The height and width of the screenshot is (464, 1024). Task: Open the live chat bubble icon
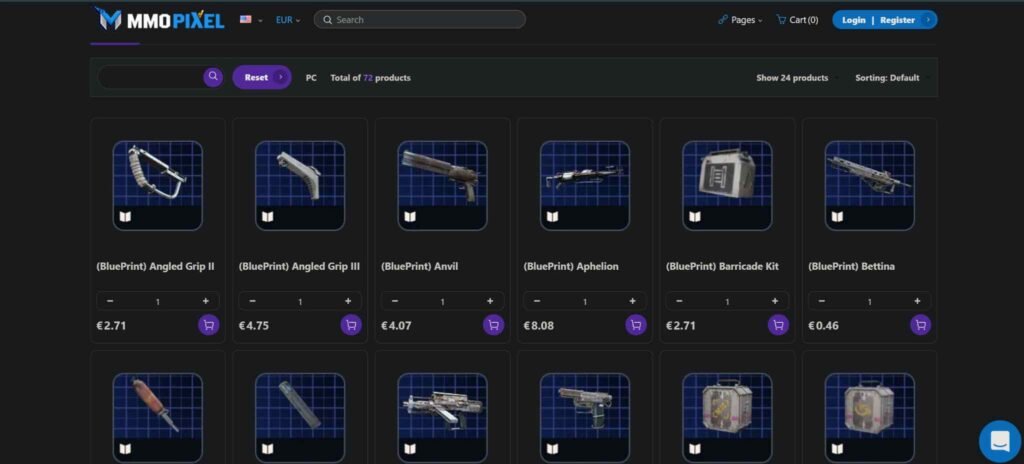tap(999, 440)
